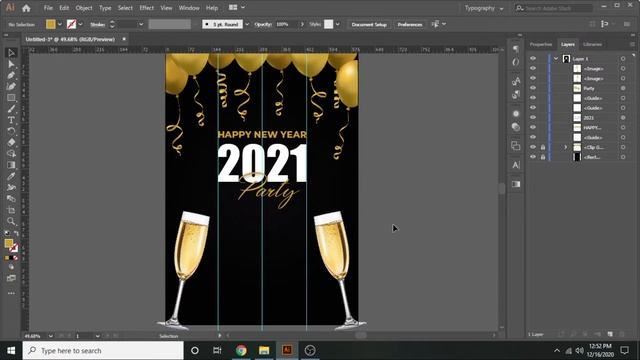Hide the Layer 1 top-level layer
640x360 pixels.
[533, 58]
